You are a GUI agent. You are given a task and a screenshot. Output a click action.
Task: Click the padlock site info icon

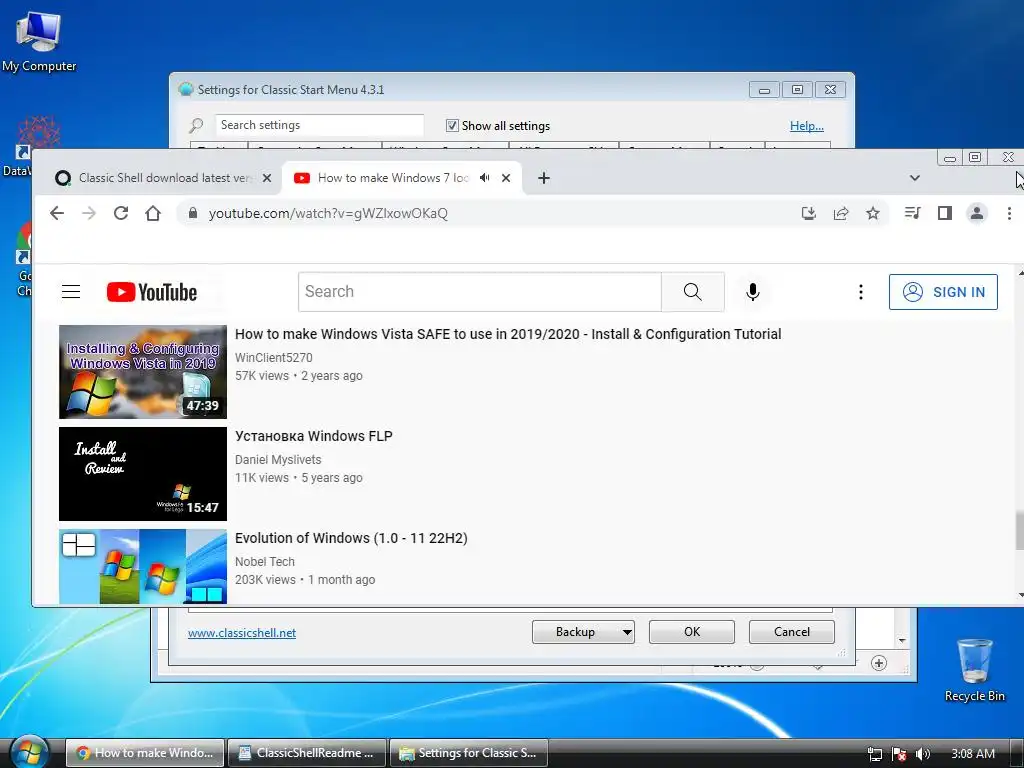(x=193, y=213)
